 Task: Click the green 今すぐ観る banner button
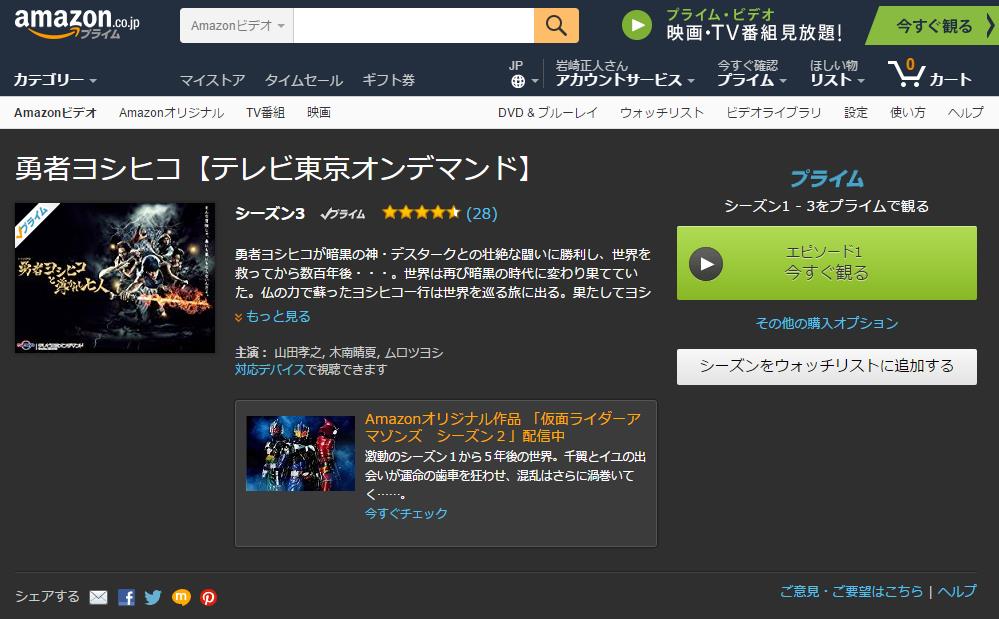[933, 25]
